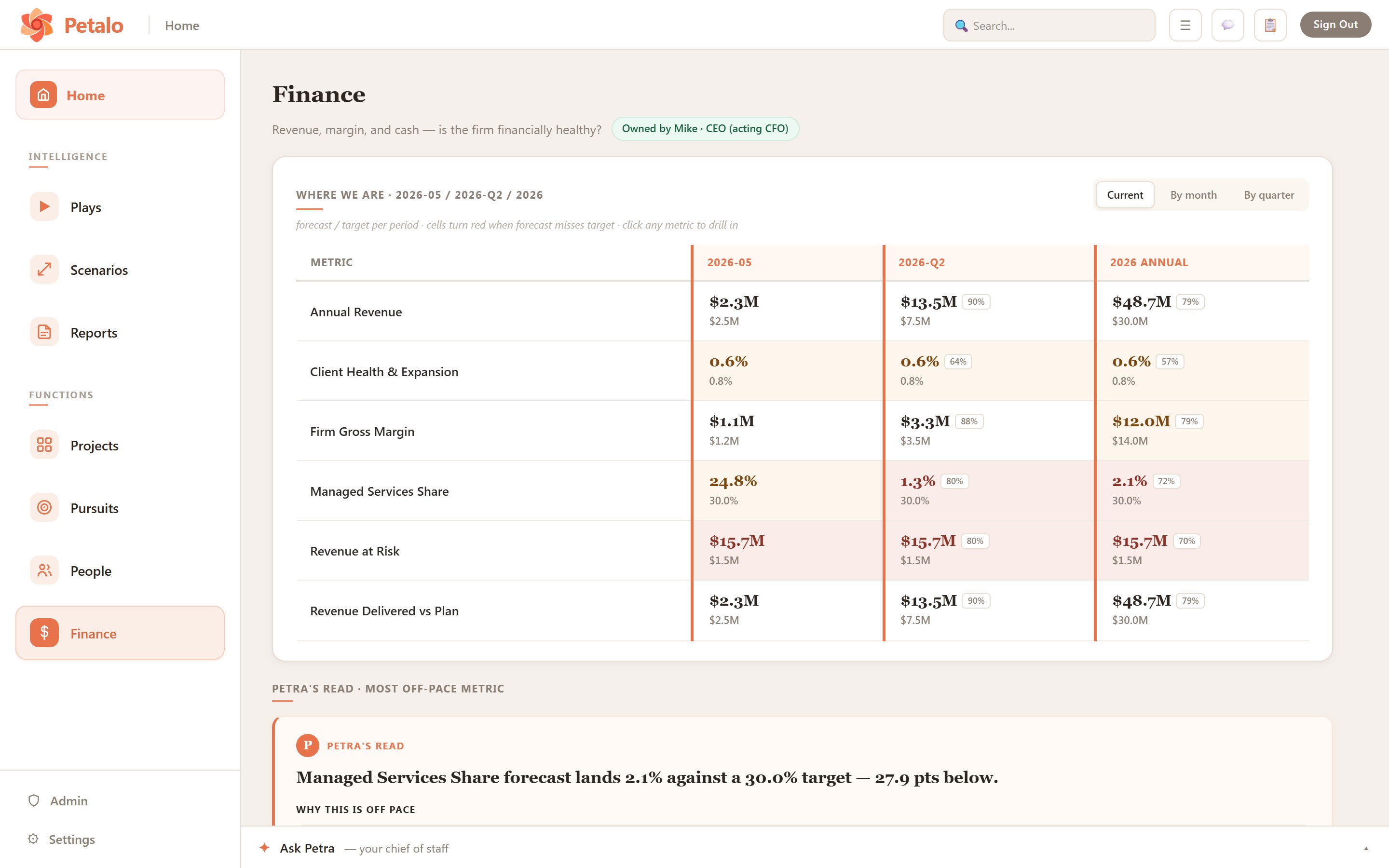The width and height of the screenshot is (1389, 868).
Task: Open Projects in the sidebar
Action: click(120, 445)
